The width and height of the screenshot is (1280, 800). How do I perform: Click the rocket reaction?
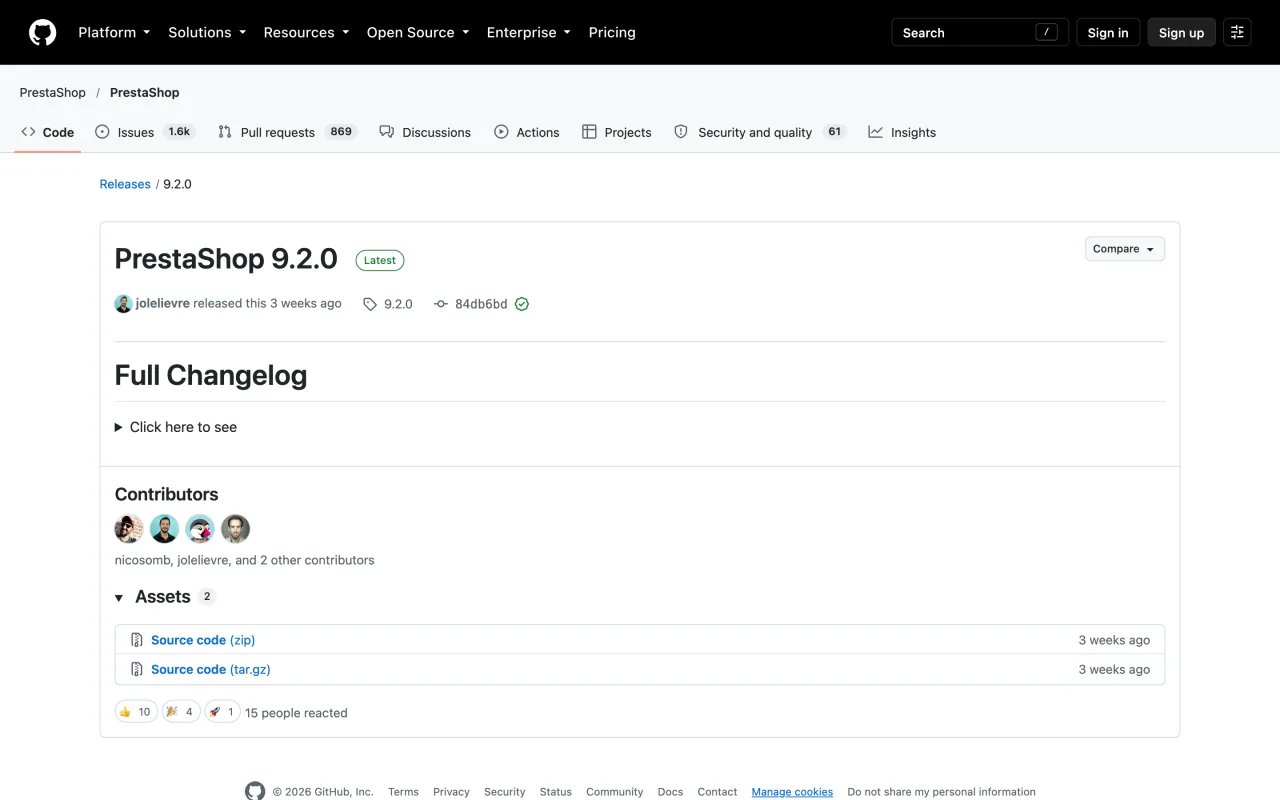pyautogui.click(x=222, y=712)
